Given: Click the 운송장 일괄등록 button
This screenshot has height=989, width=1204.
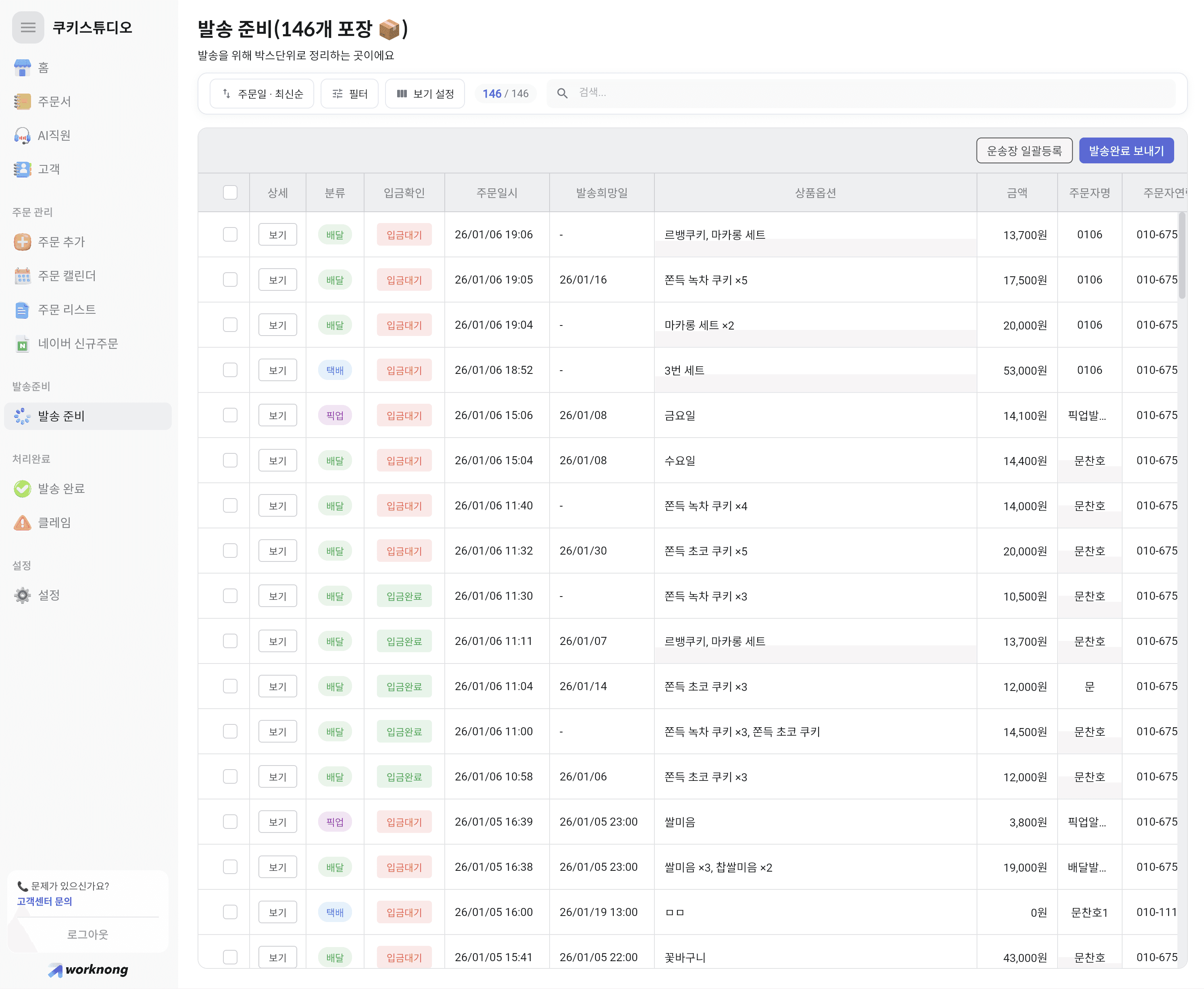Looking at the screenshot, I should (x=1024, y=150).
